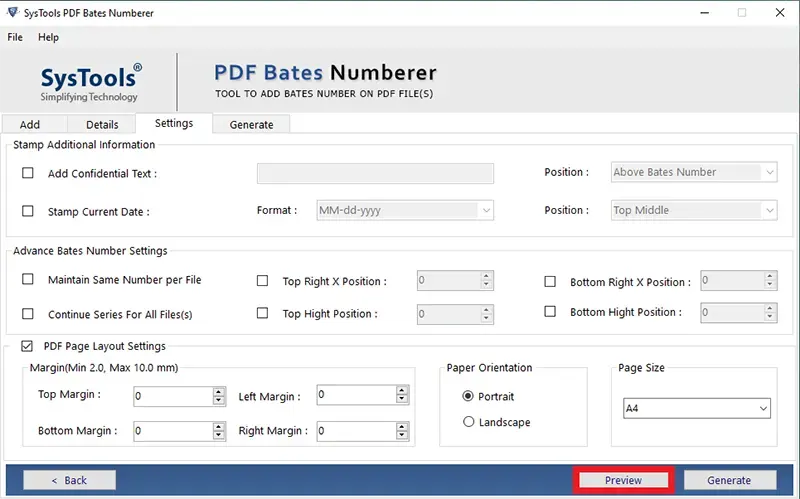Open the Above Bates Number position dropdown
Viewport: 800px width, 499px height.
click(x=694, y=172)
